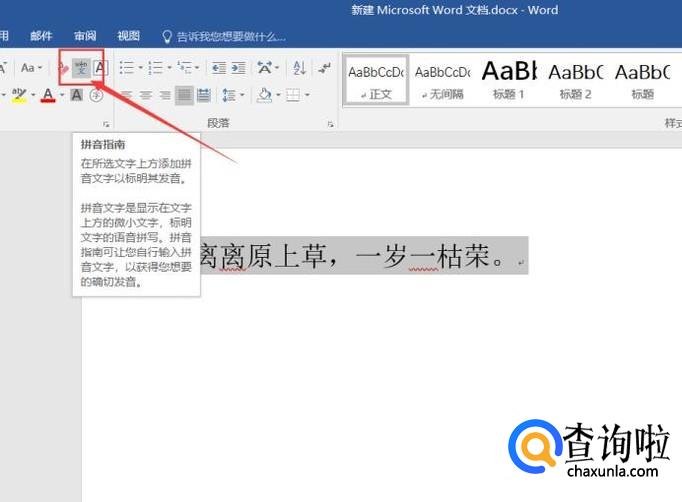Open the Font dialog launcher

pos(106,124)
